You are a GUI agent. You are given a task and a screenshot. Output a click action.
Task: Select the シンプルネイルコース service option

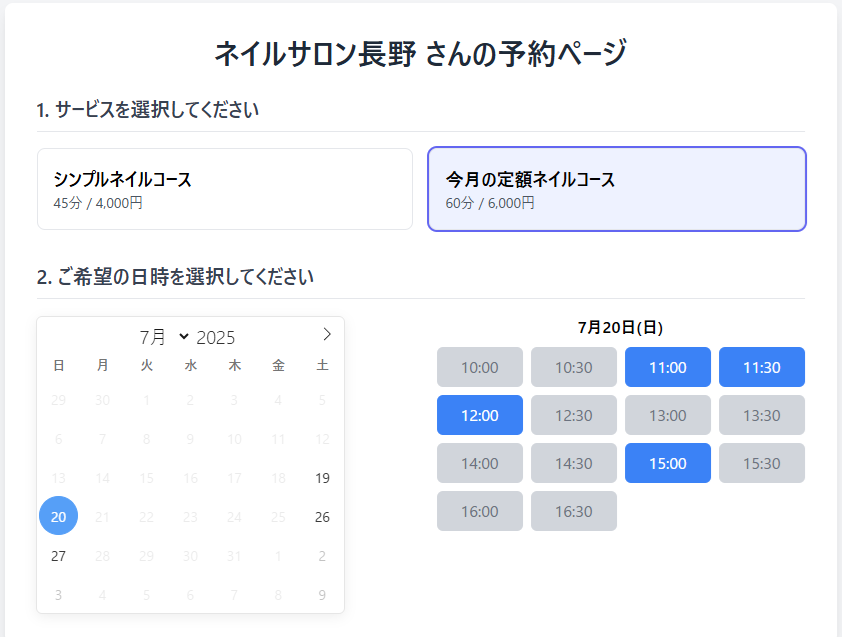224,189
